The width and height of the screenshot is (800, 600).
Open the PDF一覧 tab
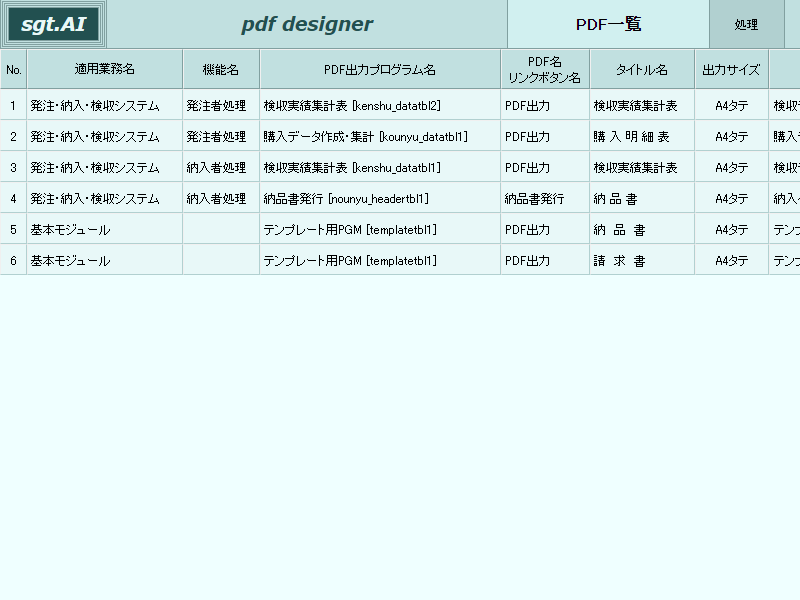pyautogui.click(x=608, y=24)
